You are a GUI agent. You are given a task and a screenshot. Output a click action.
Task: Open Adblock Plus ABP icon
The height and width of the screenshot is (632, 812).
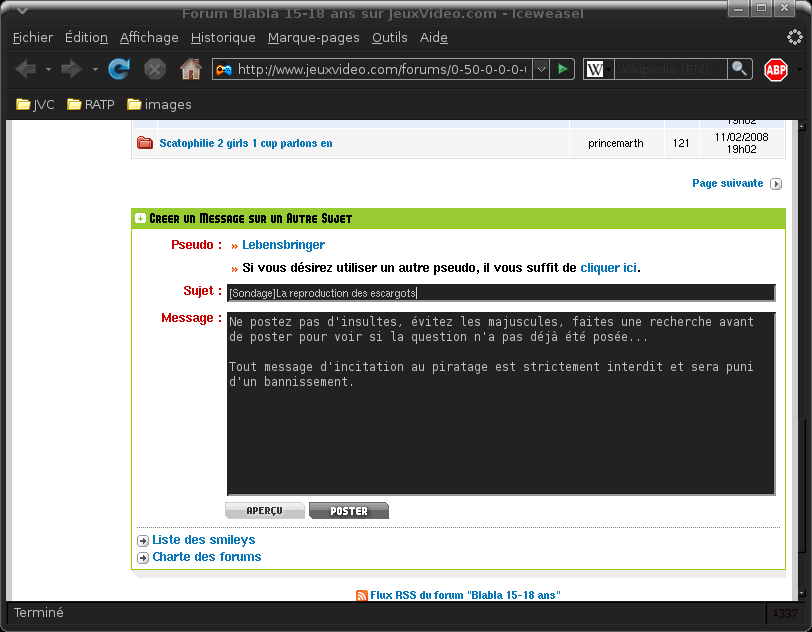click(x=776, y=69)
